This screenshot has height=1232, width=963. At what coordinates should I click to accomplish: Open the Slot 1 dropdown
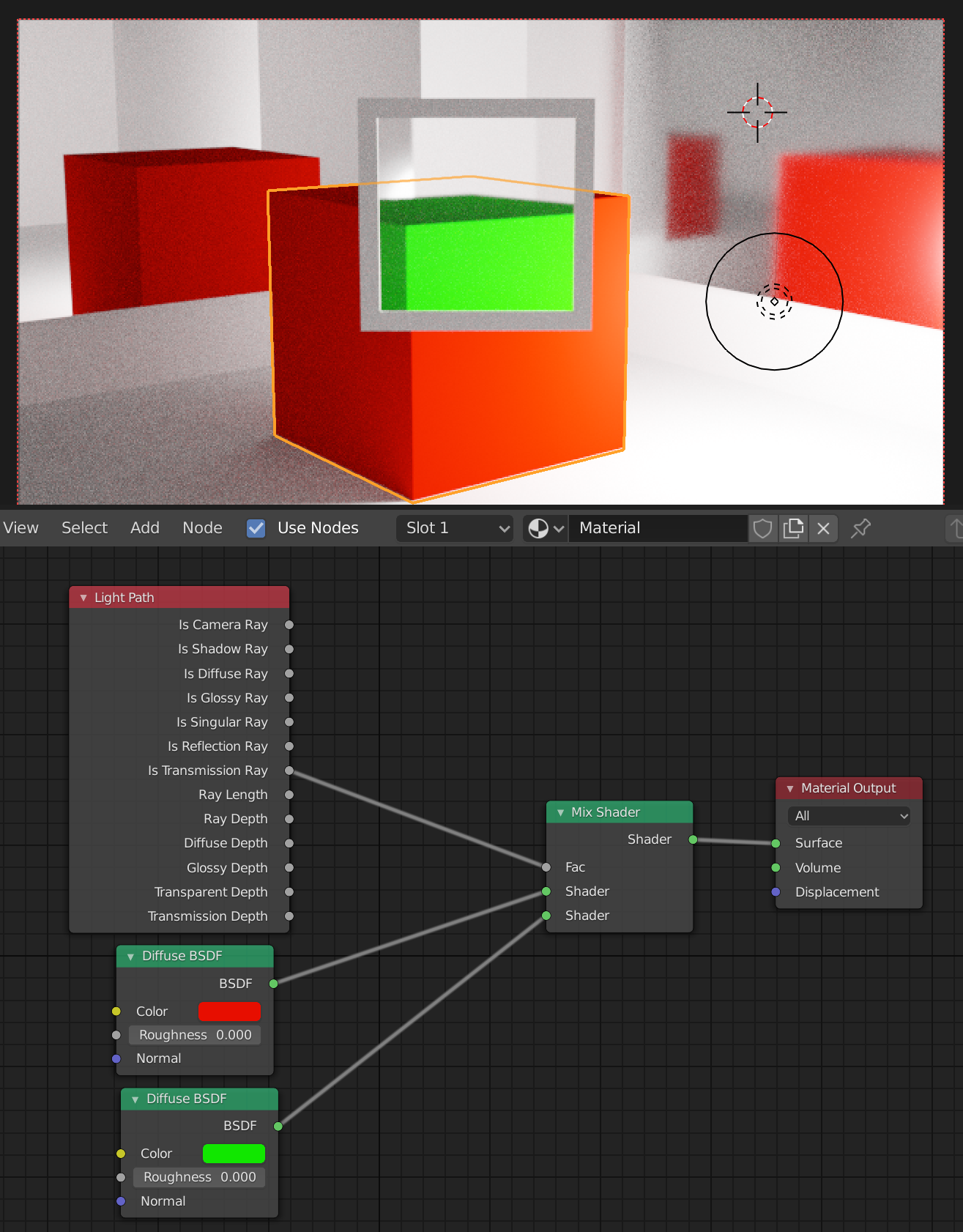pos(454,528)
